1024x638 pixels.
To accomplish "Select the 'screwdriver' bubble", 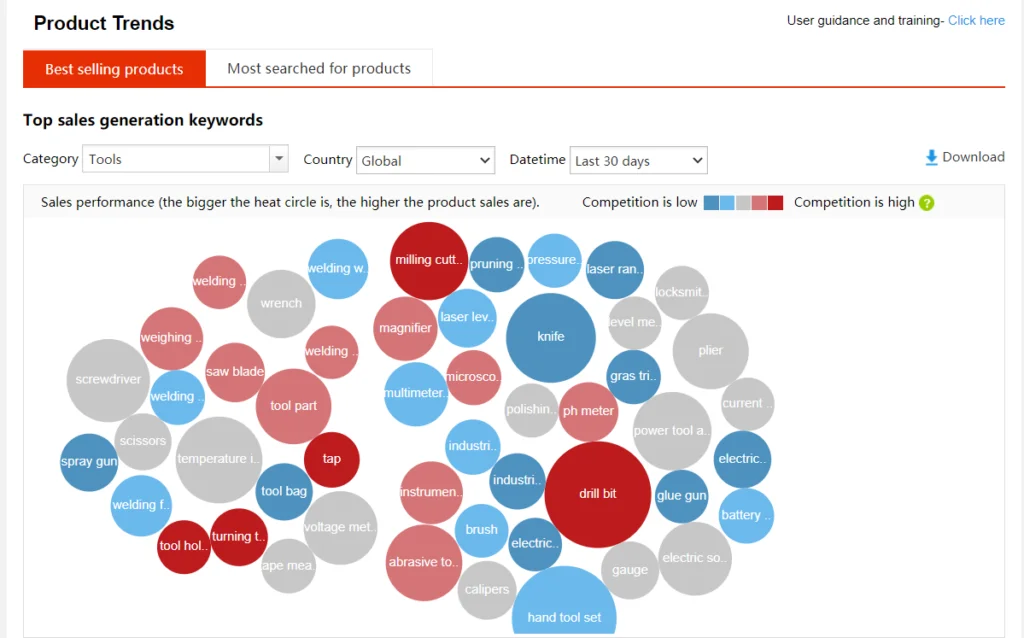I will click(x=108, y=380).
